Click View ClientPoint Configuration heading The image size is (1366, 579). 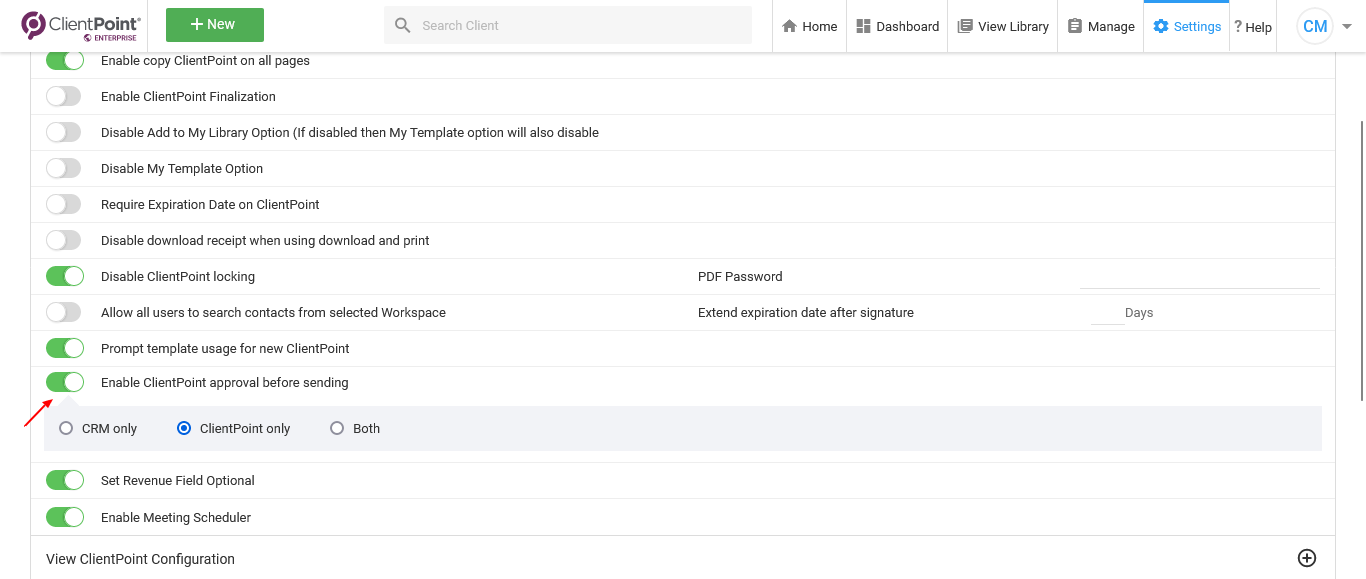(141, 559)
